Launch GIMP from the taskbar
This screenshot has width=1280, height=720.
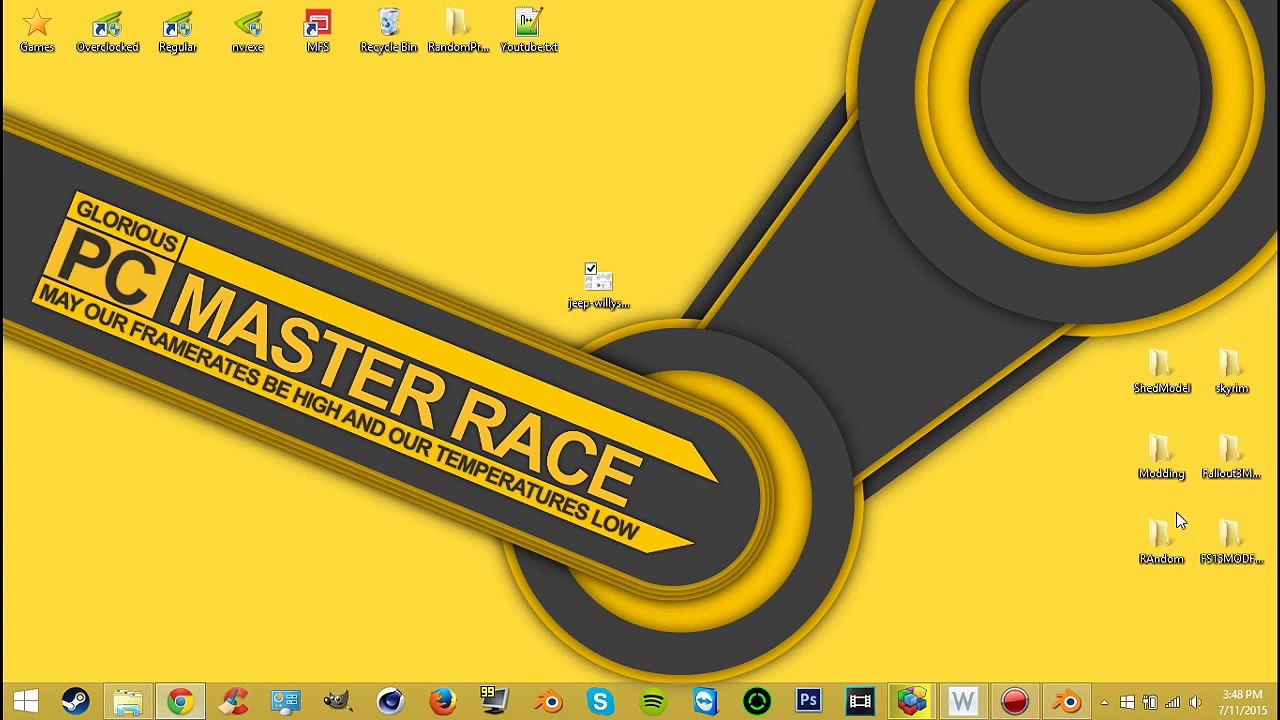point(338,701)
